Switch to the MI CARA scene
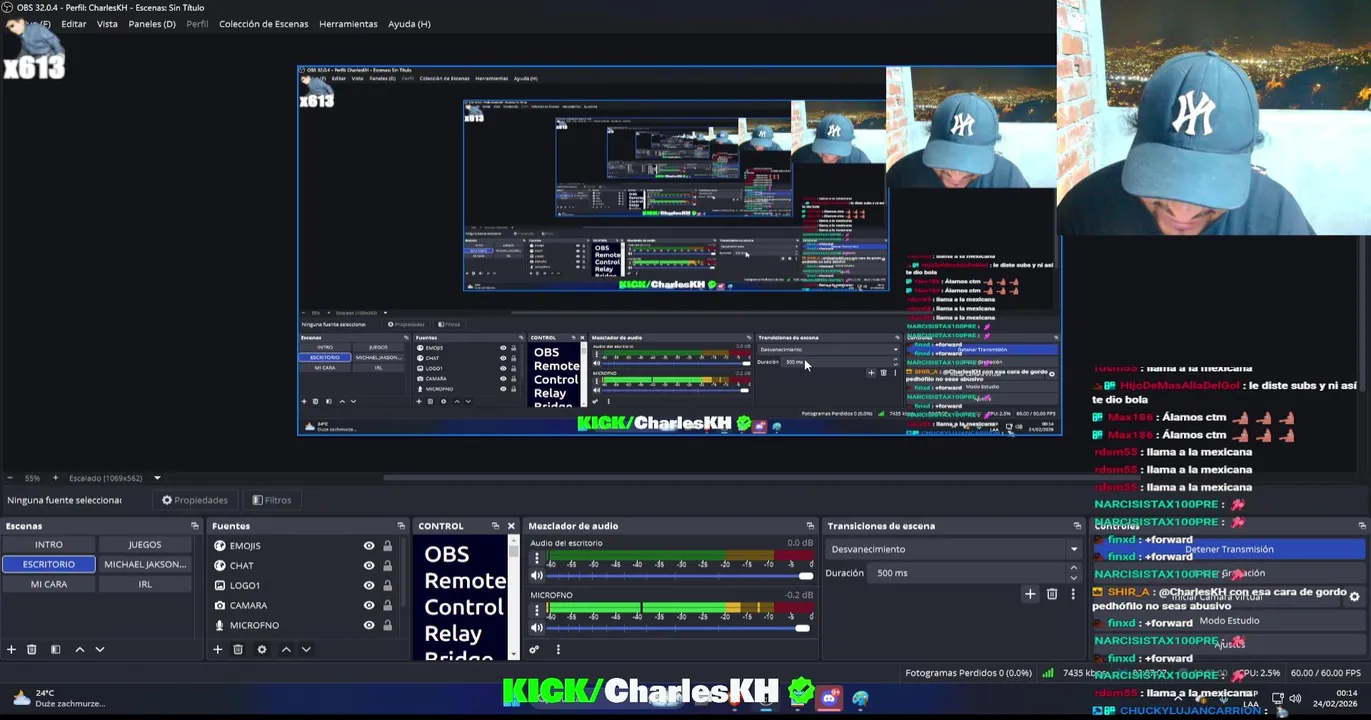This screenshot has height=720, width=1371. 49,585
